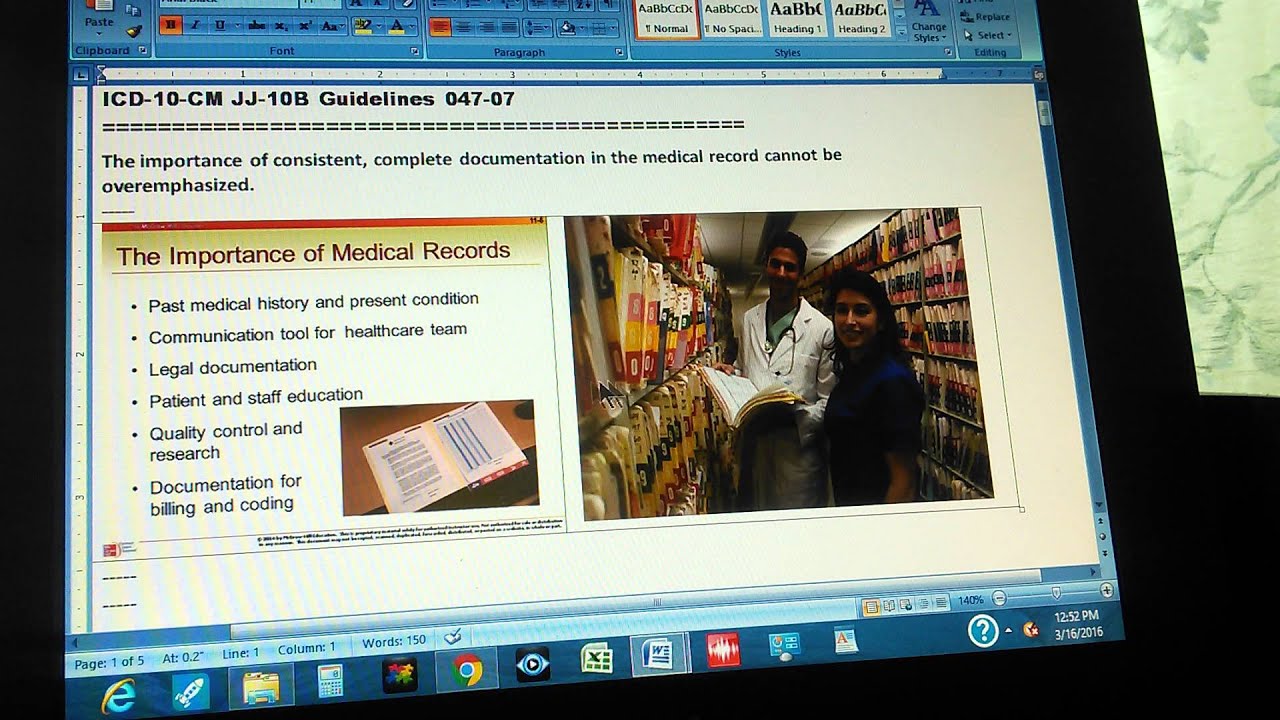Align text left
Image resolution: width=1280 pixels, height=720 pixels.
(x=440, y=27)
